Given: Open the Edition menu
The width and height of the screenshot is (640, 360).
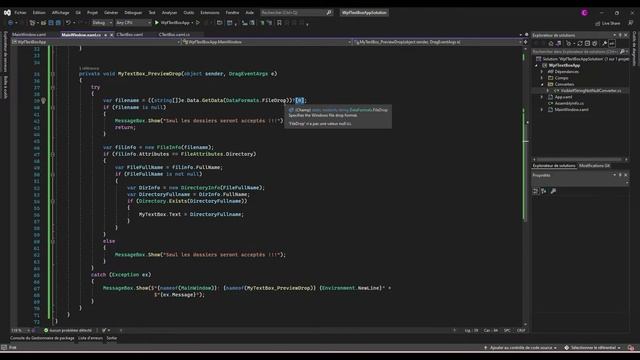Looking at the screenshot, I should click(x=39, y=13).
